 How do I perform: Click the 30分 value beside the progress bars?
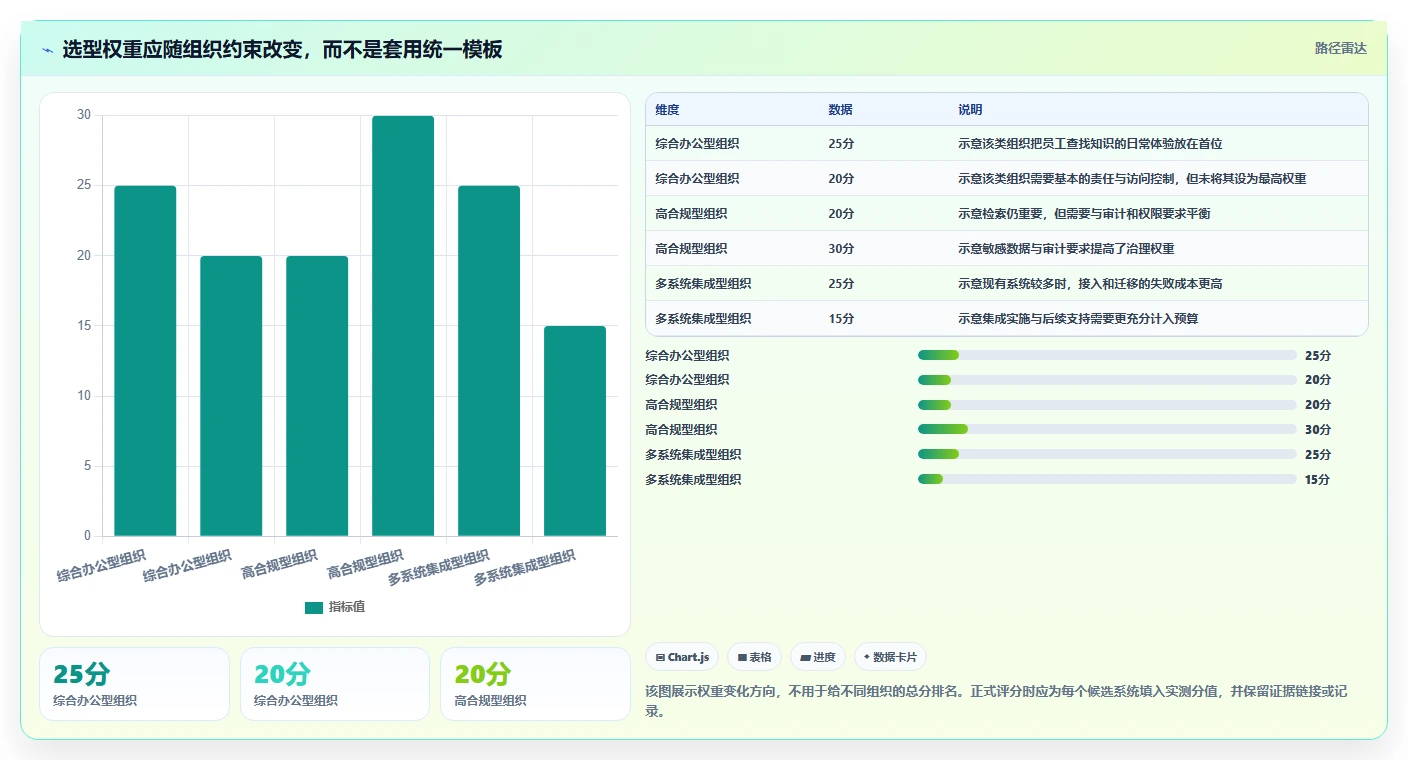coord(1318,430)
